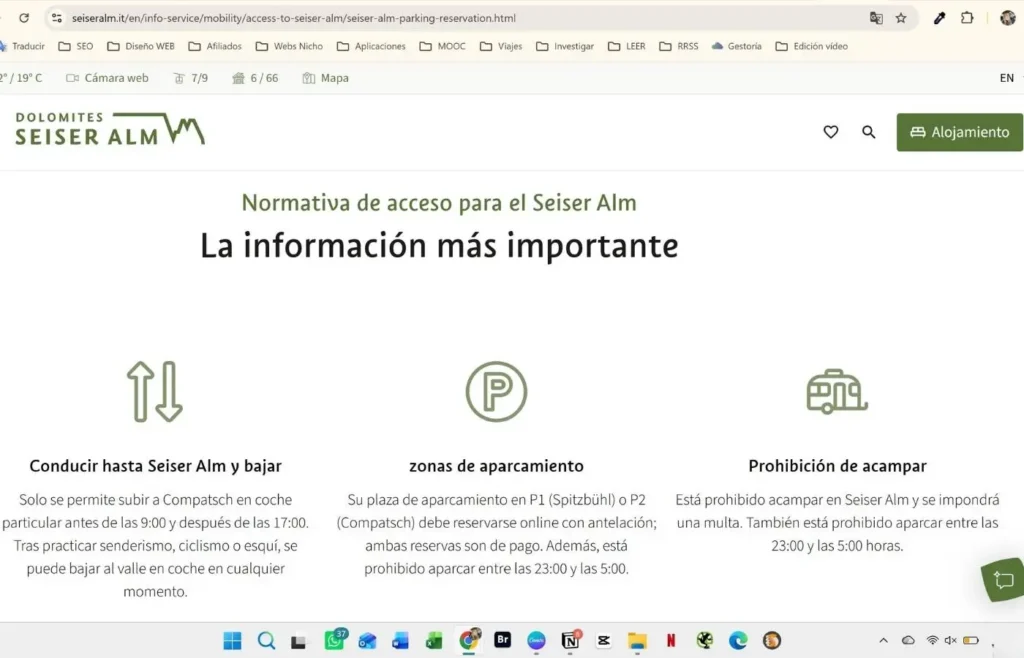Screen dimensions: 1024x658
Task: Open the green chat widget button
Action: point(1003,579)
